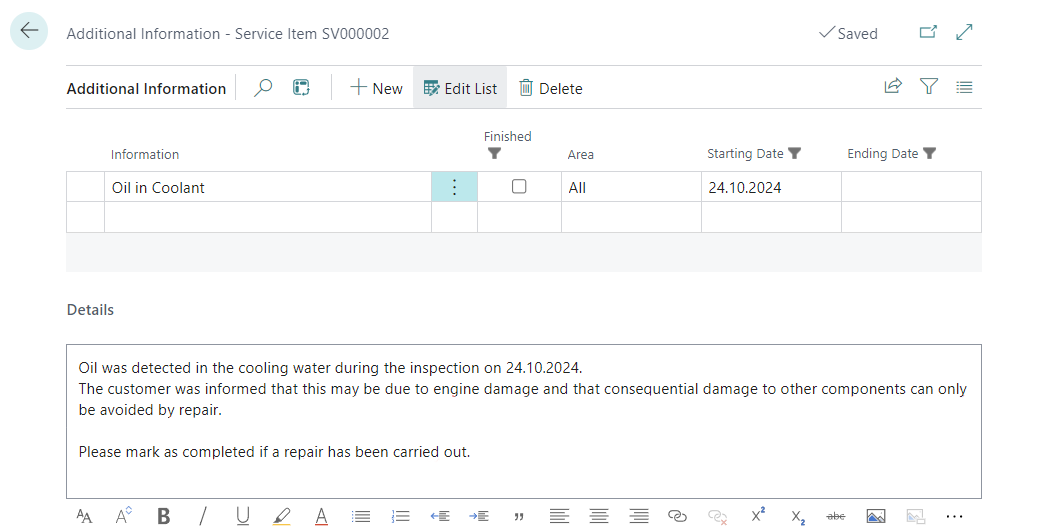Open Starting Date column filter dropdown
The image size is (1040, 532).
tap(795, 154)
